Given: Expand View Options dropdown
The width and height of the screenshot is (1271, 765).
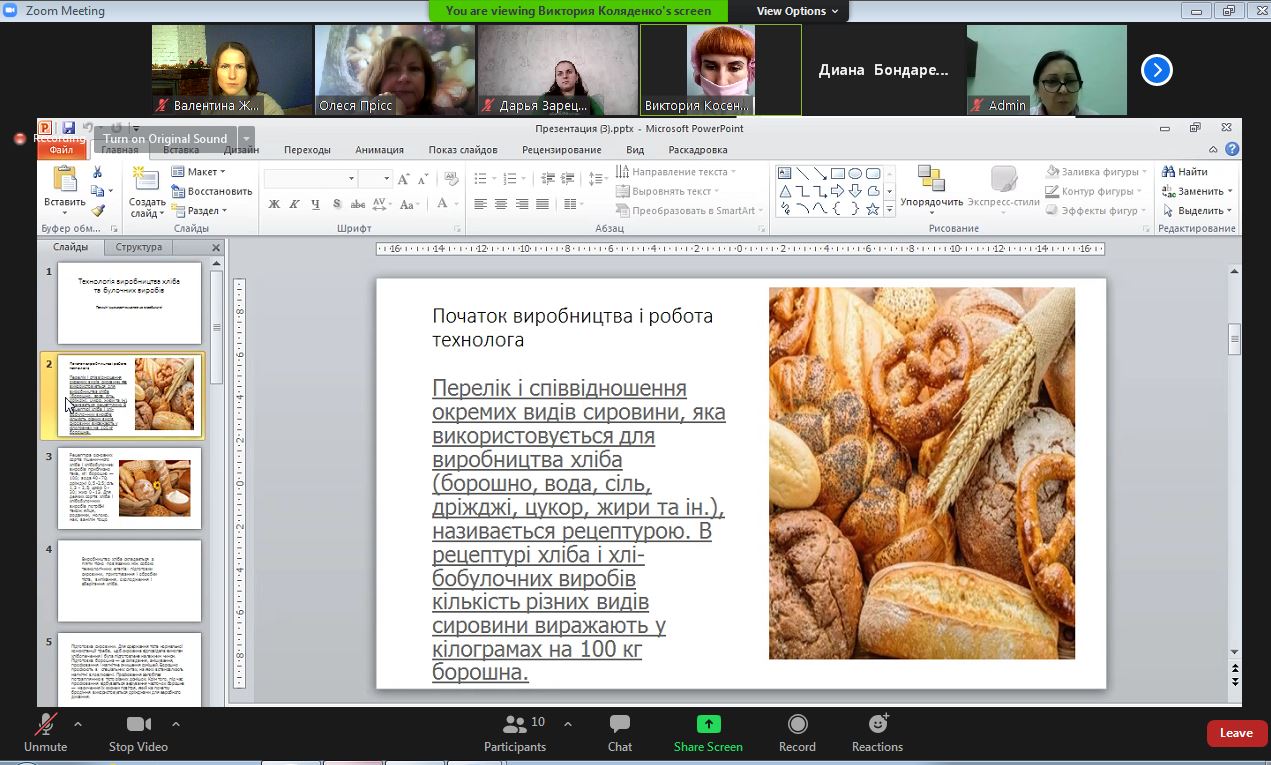Looking at the screenshot, I should [797, 11].
